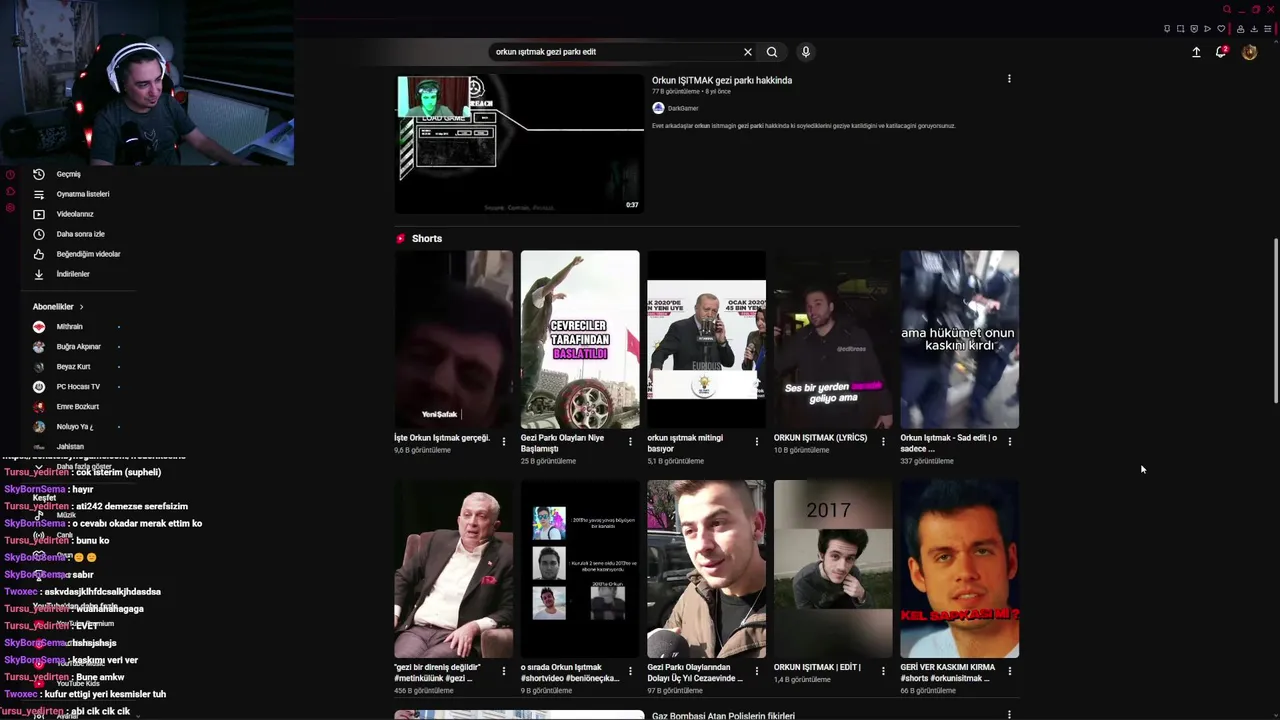Open more menu for gezi bir direniş değildir short

[503, 671]
